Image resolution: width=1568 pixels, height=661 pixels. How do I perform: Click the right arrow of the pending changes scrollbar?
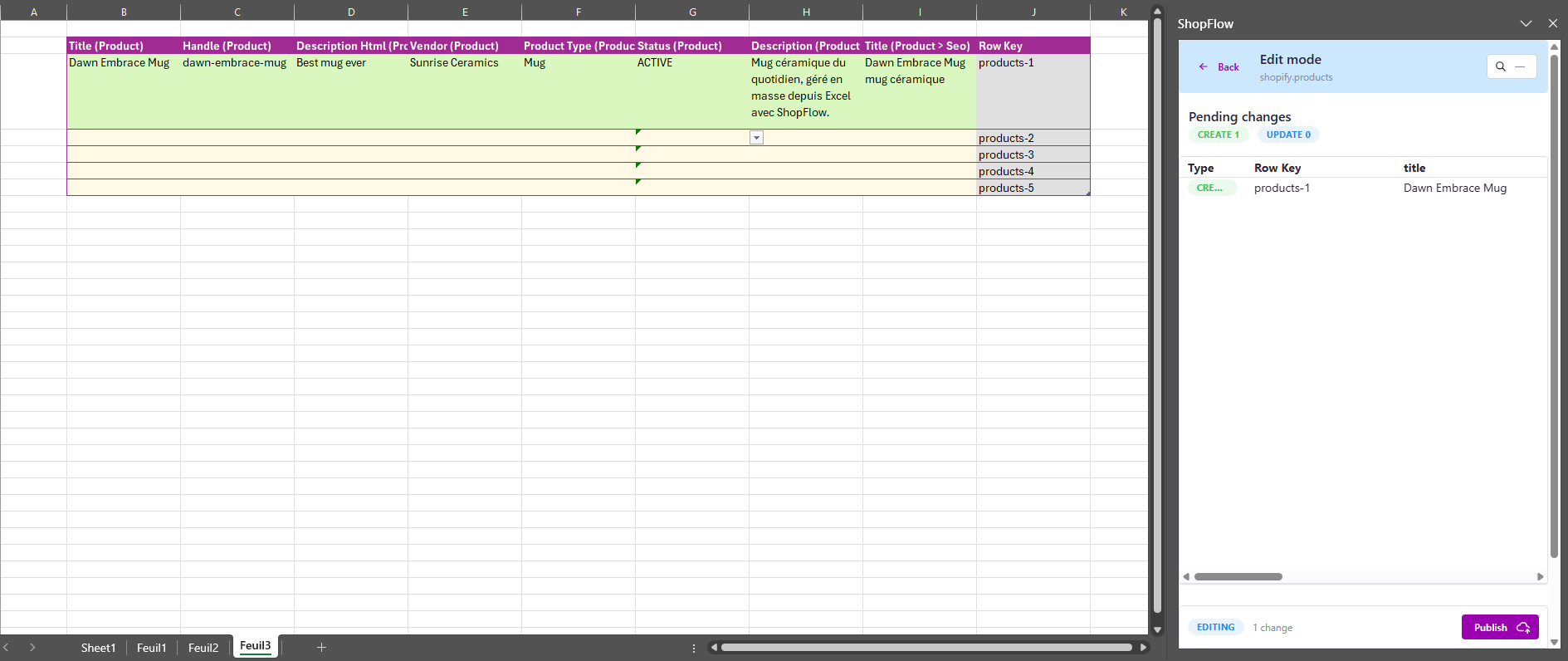coord(1541,576)
